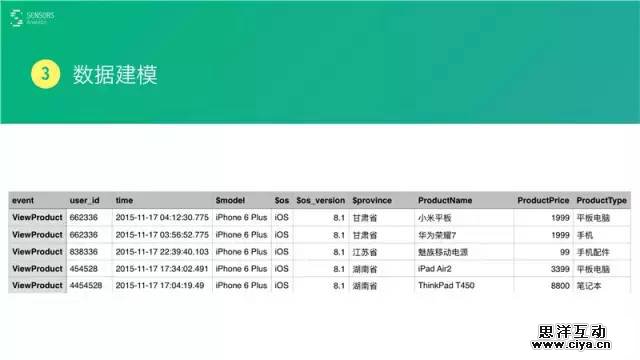The height and width of the screenshot is (360, 640).
Task: Select 平板电脑 in the 小米平板 row
Action: pyautogui.click(x=593, y=218)
